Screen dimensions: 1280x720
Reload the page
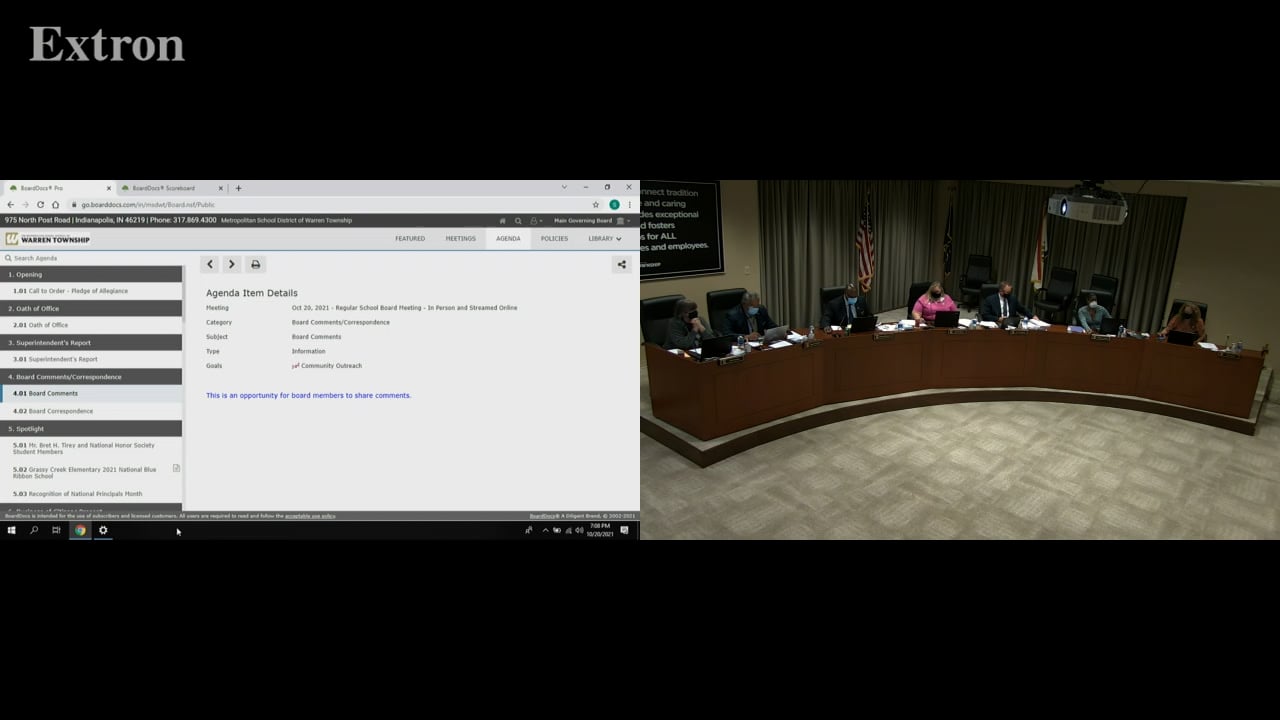click(x=40, y=204)
